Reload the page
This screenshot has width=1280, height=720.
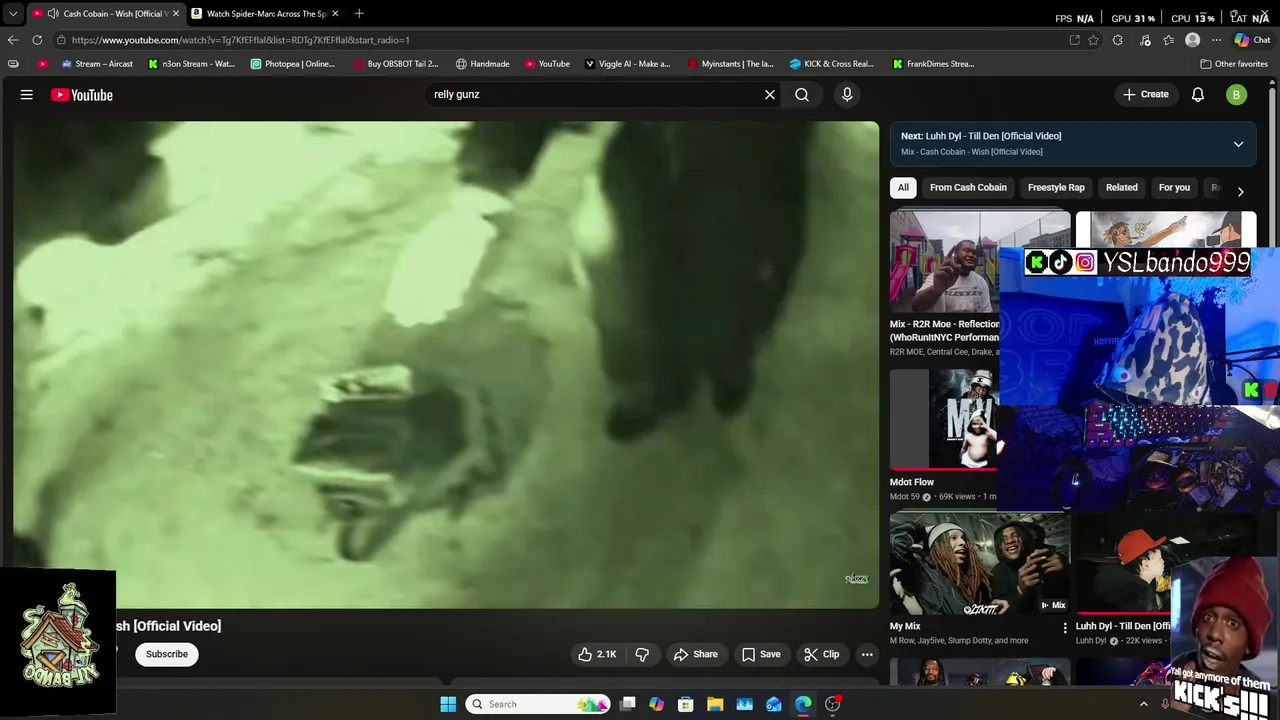(x=37, y=40)
